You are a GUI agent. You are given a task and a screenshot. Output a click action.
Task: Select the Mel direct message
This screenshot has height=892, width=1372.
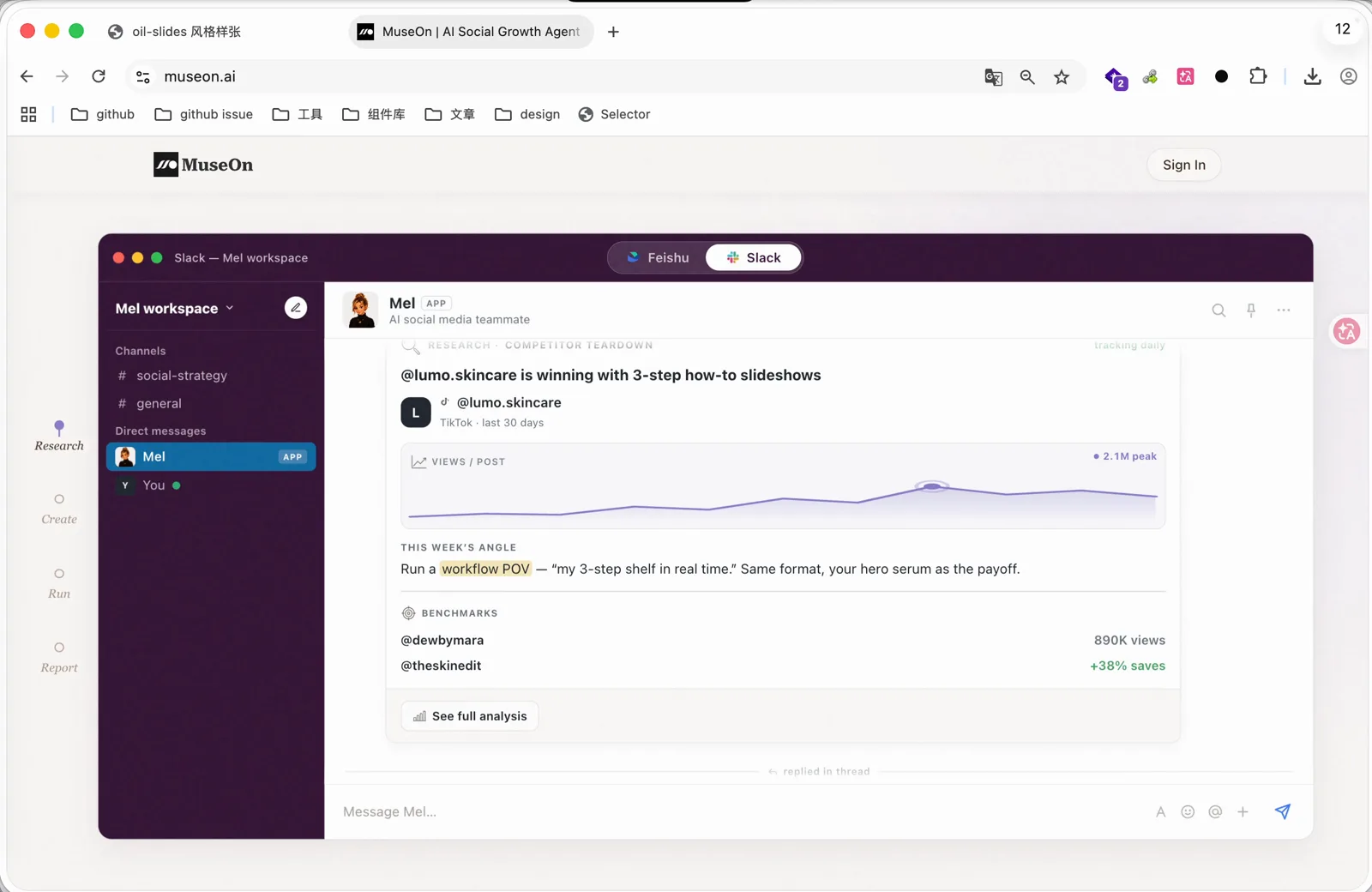point(211,456)
